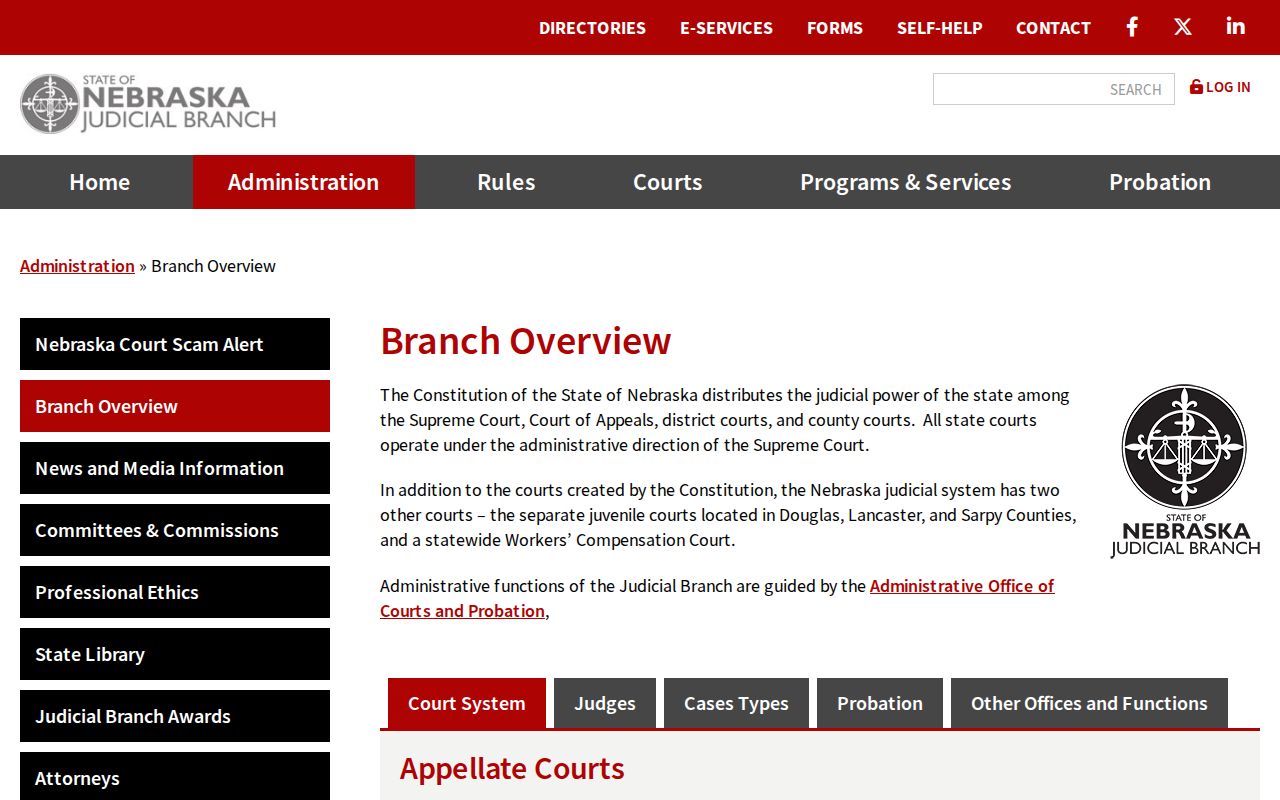This screenshot has width=1280, height=800.
Task: Click the Administration breadcrumb link
Action: point(77,266)
